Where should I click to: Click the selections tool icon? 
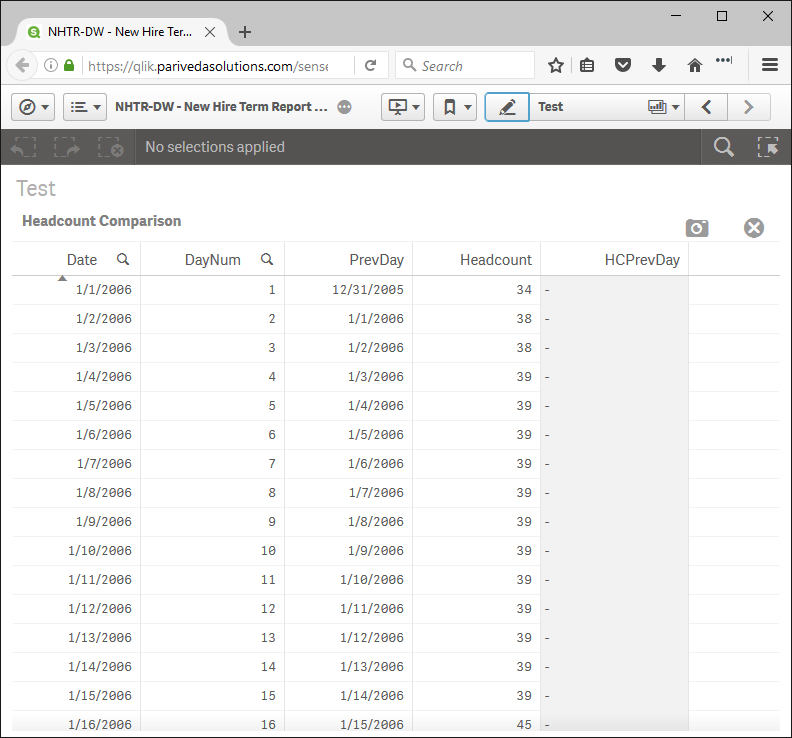[x=767, y=147]
